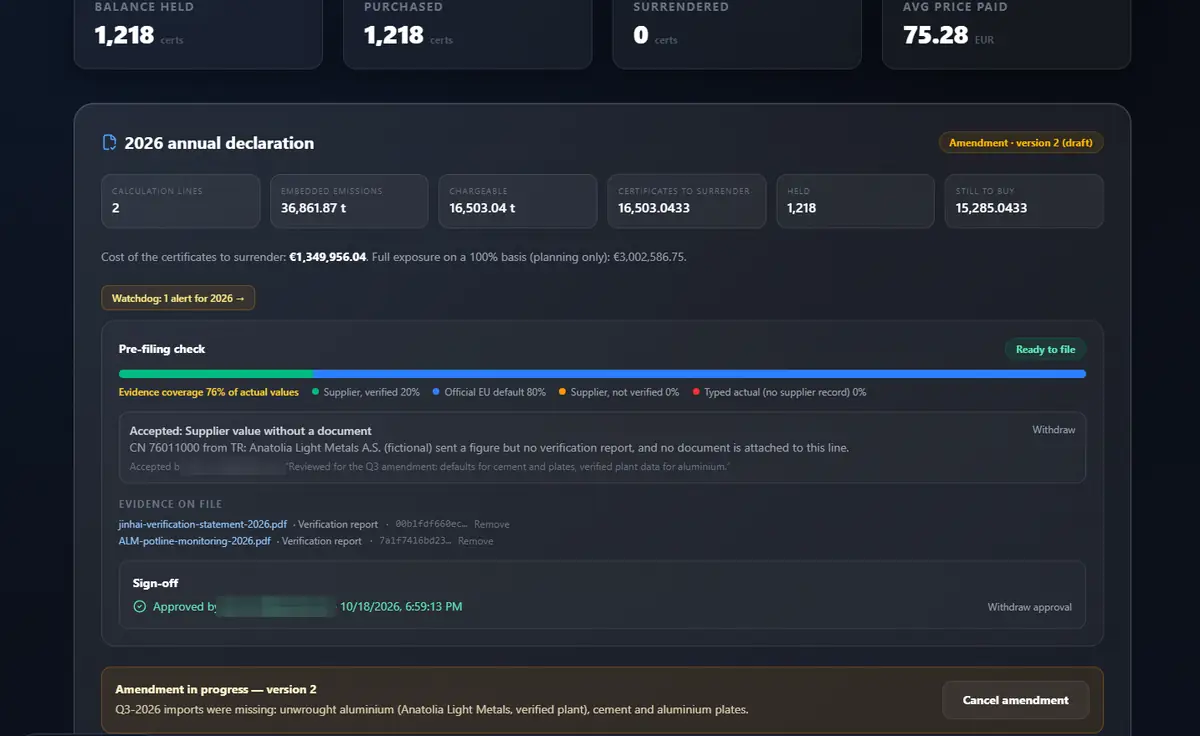Click the Purchased summary card
This screenshot has width=1200, height=736.
[x=467, y=34]
